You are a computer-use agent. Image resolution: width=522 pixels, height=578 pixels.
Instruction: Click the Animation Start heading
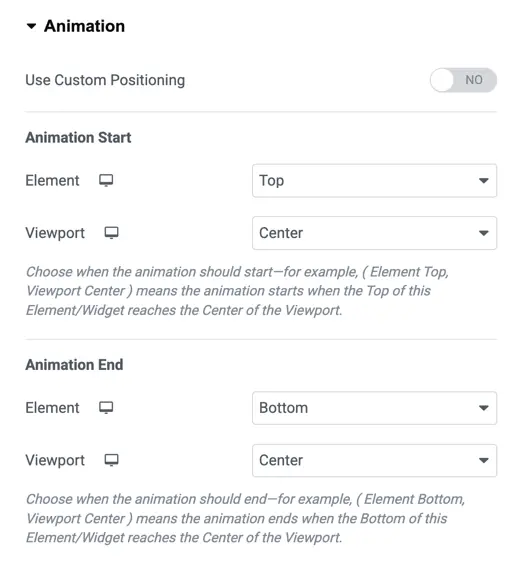pyautogui.click(x=78, y=137)
